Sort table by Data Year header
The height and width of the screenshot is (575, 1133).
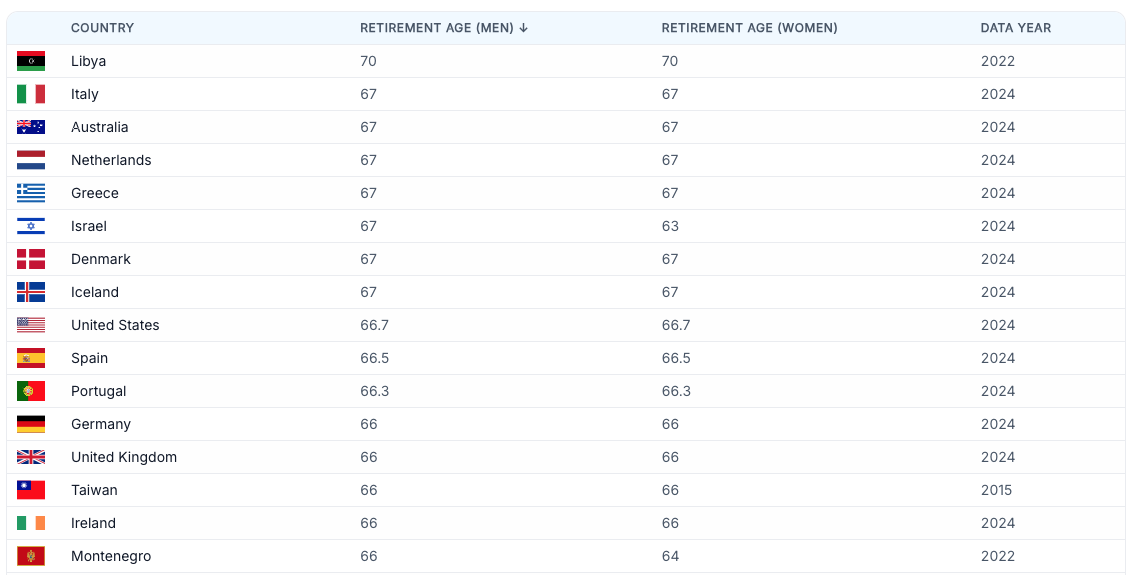(1015, 28)
